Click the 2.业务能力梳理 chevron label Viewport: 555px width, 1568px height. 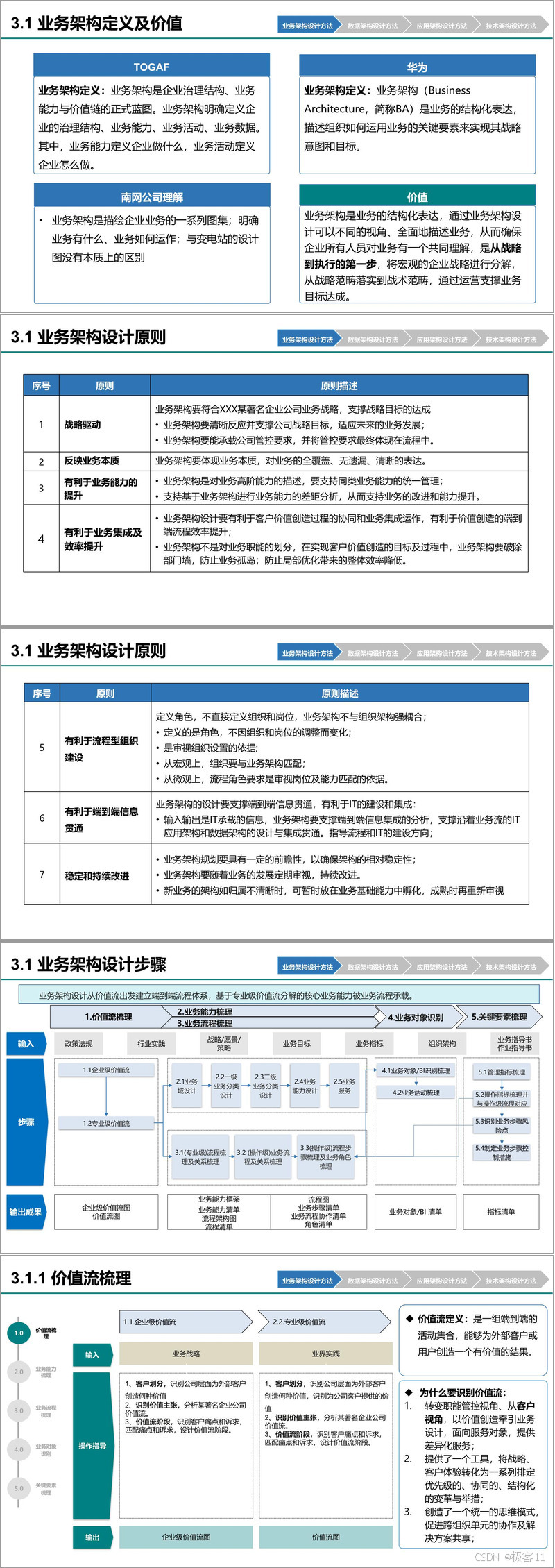click(x=205, y=1012)
